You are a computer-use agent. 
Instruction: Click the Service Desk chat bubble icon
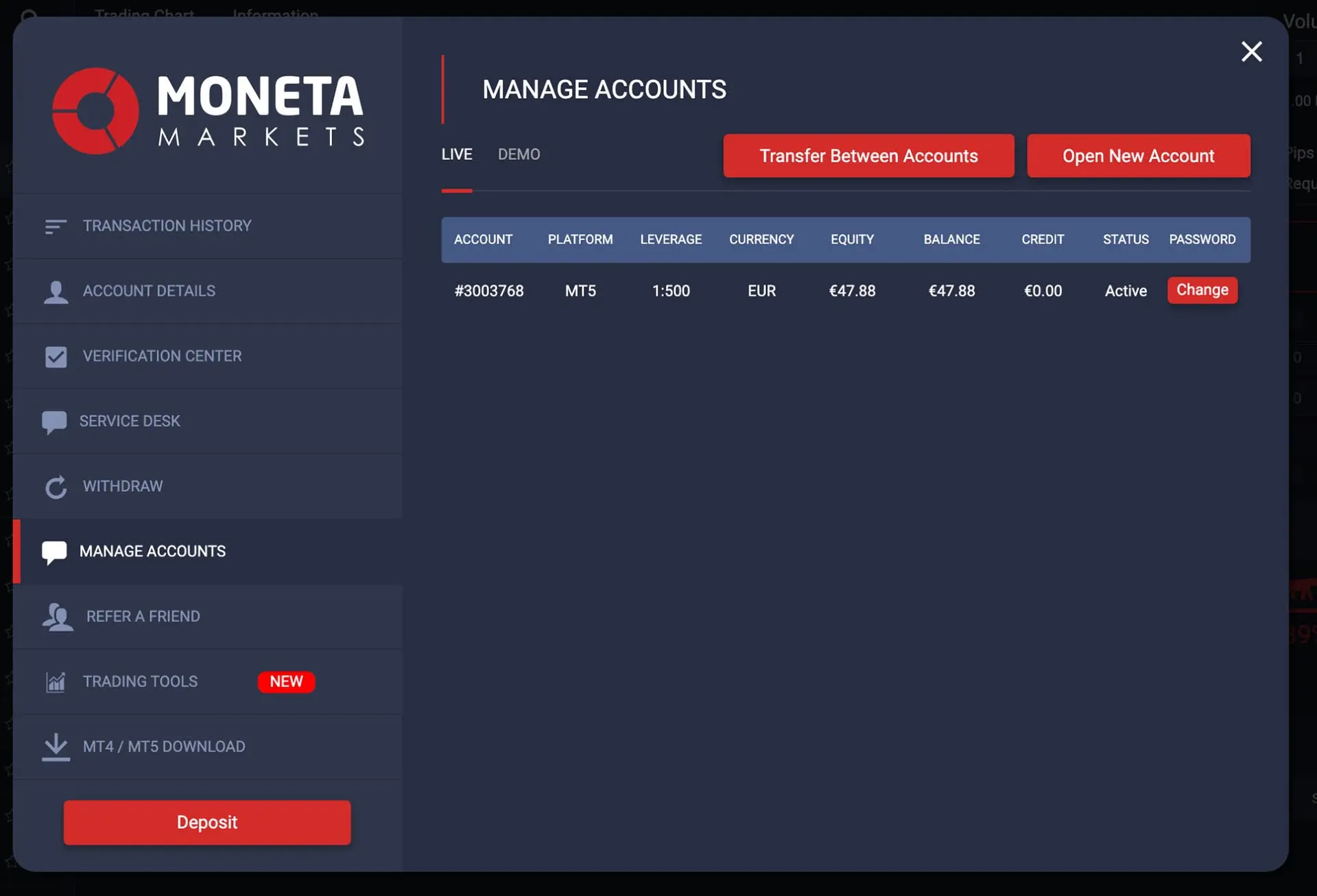pyautogui.click(x=54, y=422)
